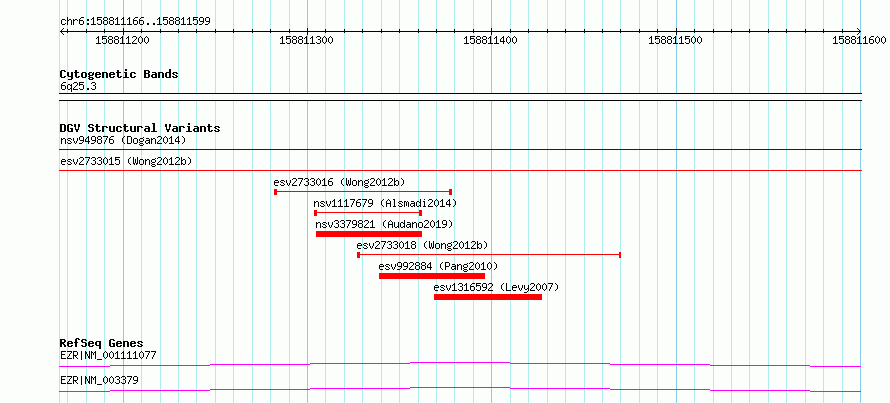Click the magenta EZR|NM_001111077 transcript line
The width and height of the screenshot is (890, 403).
pyautogui.click(x=460, y=364)
